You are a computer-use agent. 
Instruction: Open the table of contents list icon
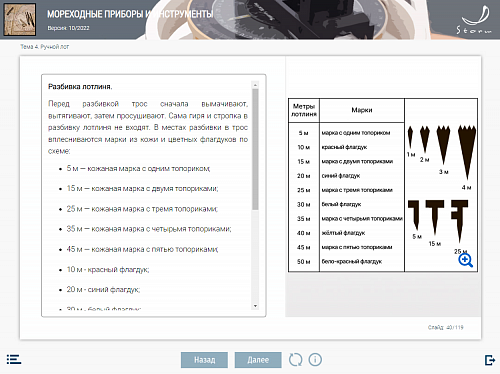(x=14, y=359)
